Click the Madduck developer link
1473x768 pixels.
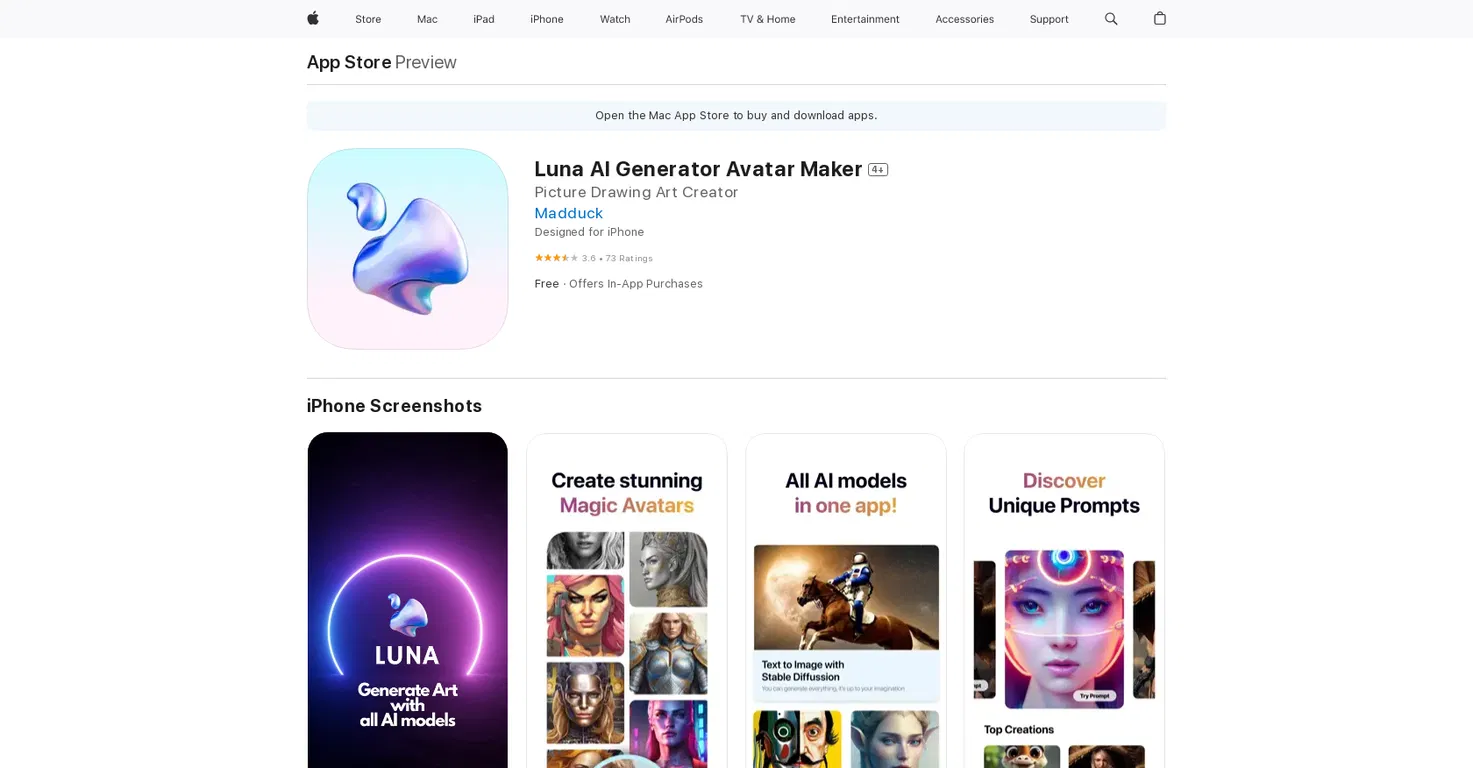point(569,213)
